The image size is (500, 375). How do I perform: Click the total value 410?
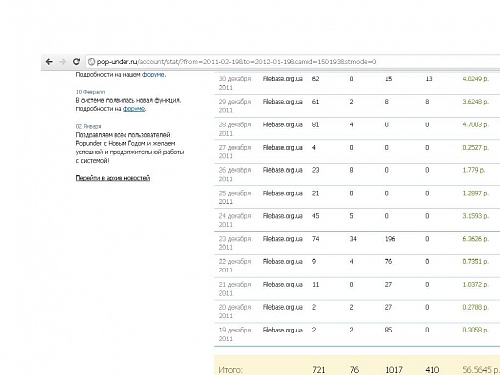pyautogui.click(x=432, y=370)
